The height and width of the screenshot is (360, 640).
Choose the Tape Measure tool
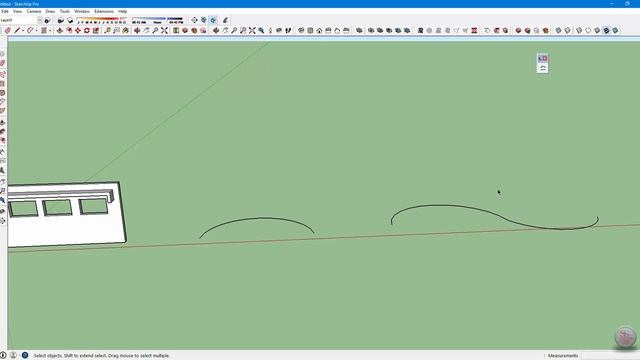coord(107,31)
